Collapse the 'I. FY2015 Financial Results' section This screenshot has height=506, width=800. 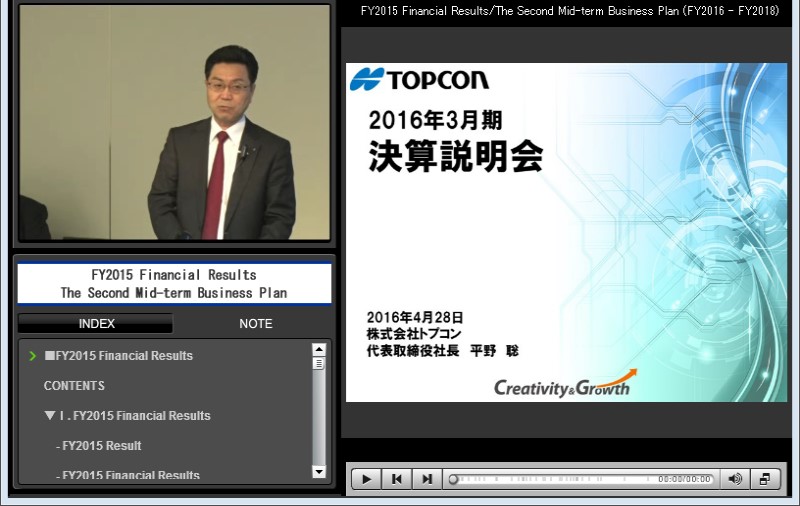[x=49, y=415]
